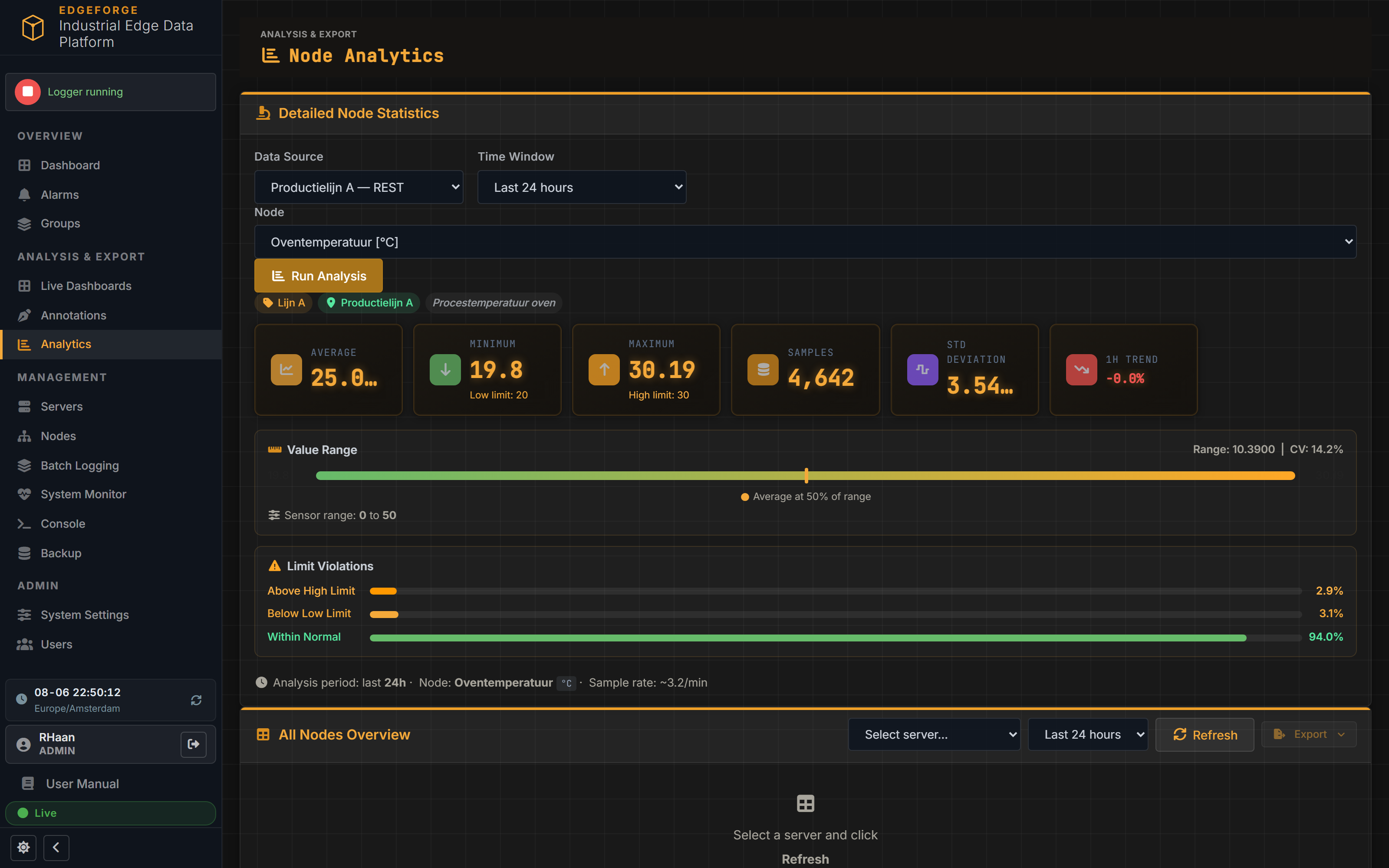The width and height of the screenshot is (1389, 868).
Task: Go to Alarms page
Action: [x=111, y=194]
